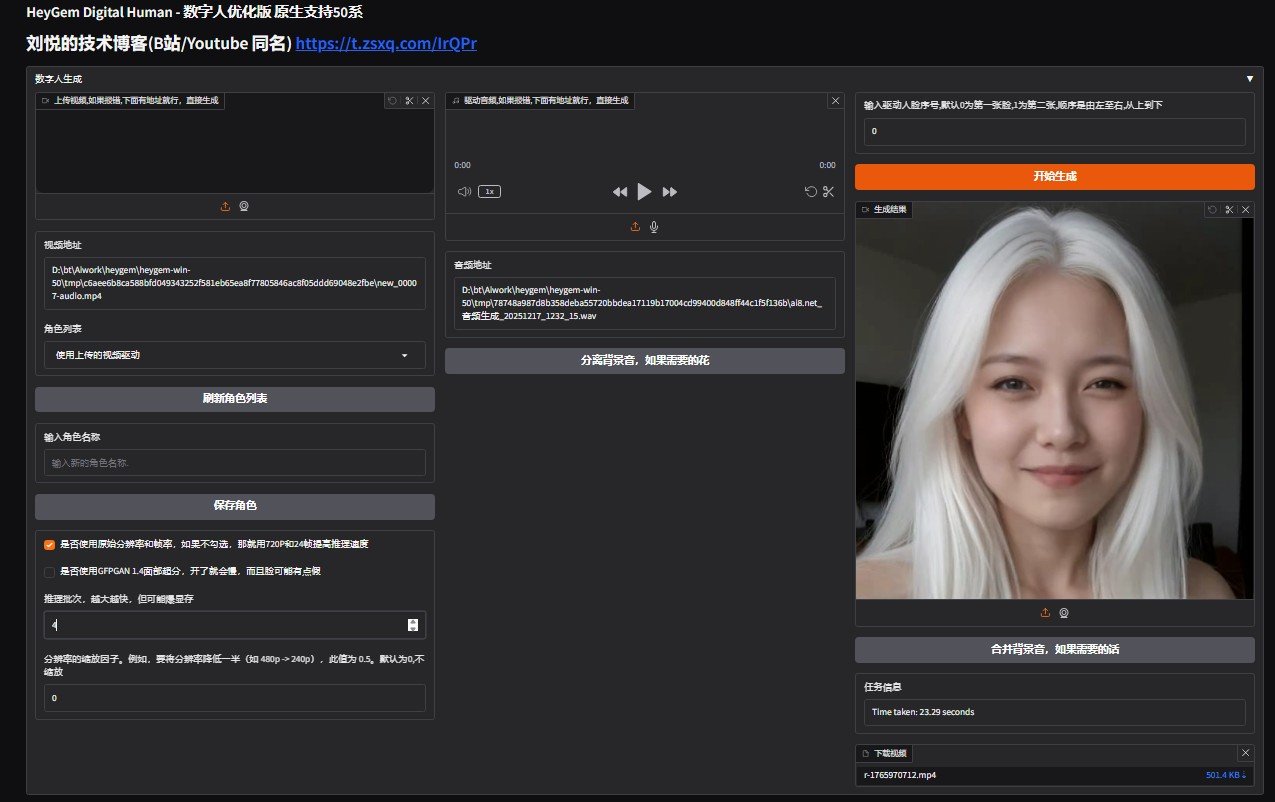This screenshot has height=802, width=1275.
Task: Click the scissors trim icon on the video input
Action: click(x=409, y=101)
